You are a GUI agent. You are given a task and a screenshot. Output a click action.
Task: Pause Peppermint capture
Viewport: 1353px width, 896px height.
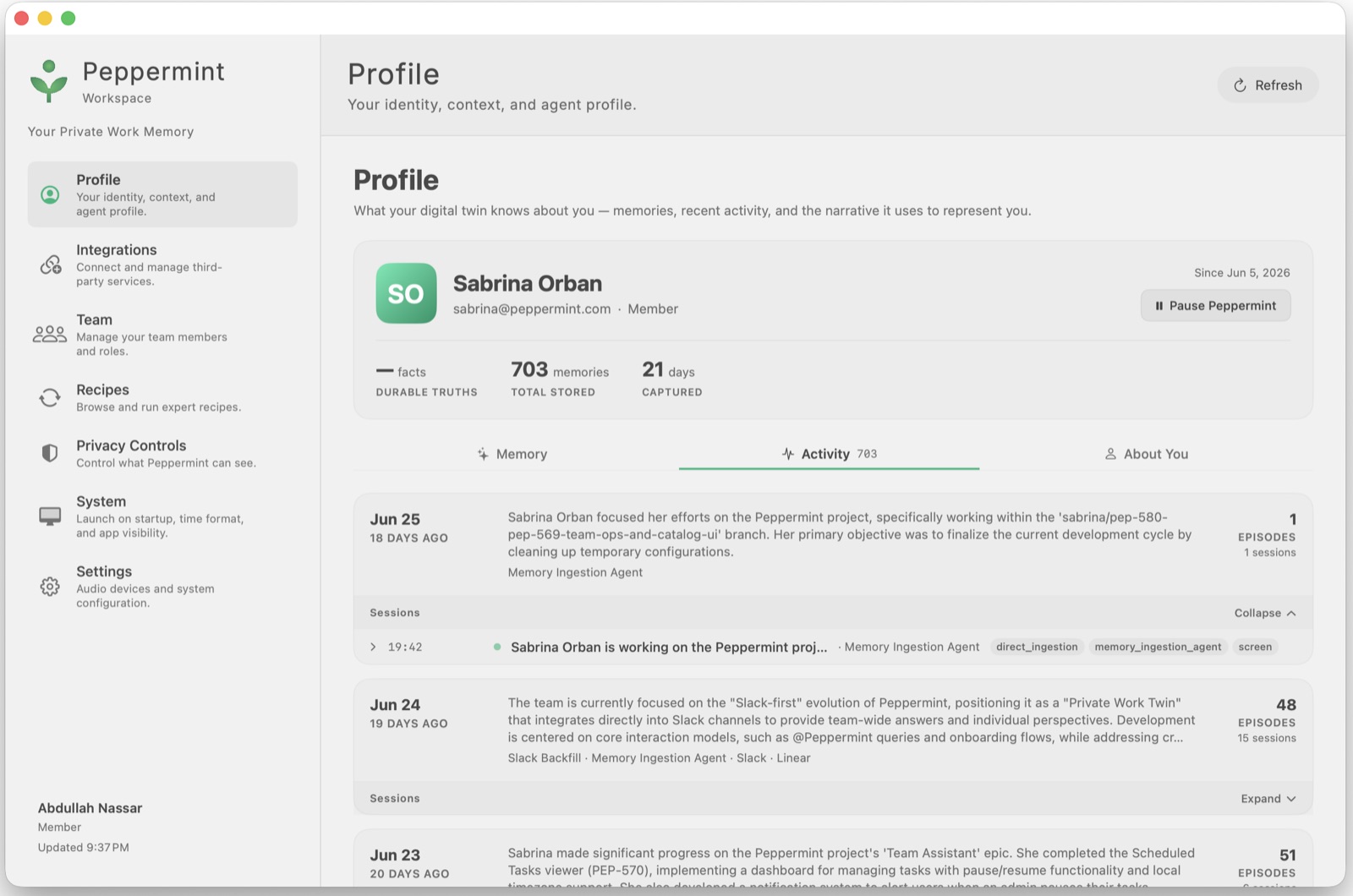point(1215,305)
